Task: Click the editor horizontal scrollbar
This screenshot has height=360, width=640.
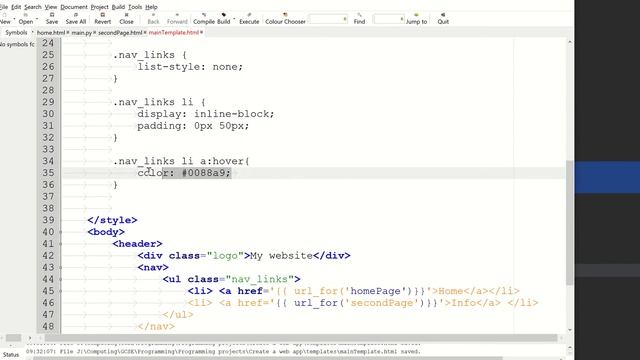Action: click(x=301, y=338)
